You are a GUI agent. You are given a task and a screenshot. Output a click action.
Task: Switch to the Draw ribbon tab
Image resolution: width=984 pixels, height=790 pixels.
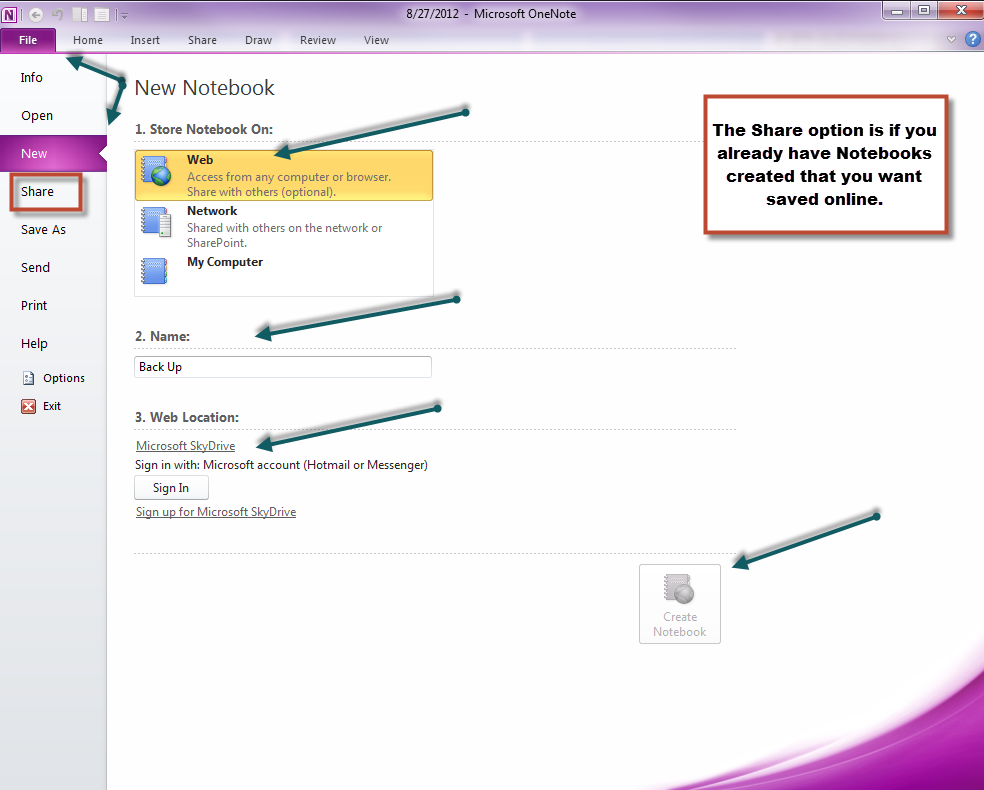(x=258, y=40)
